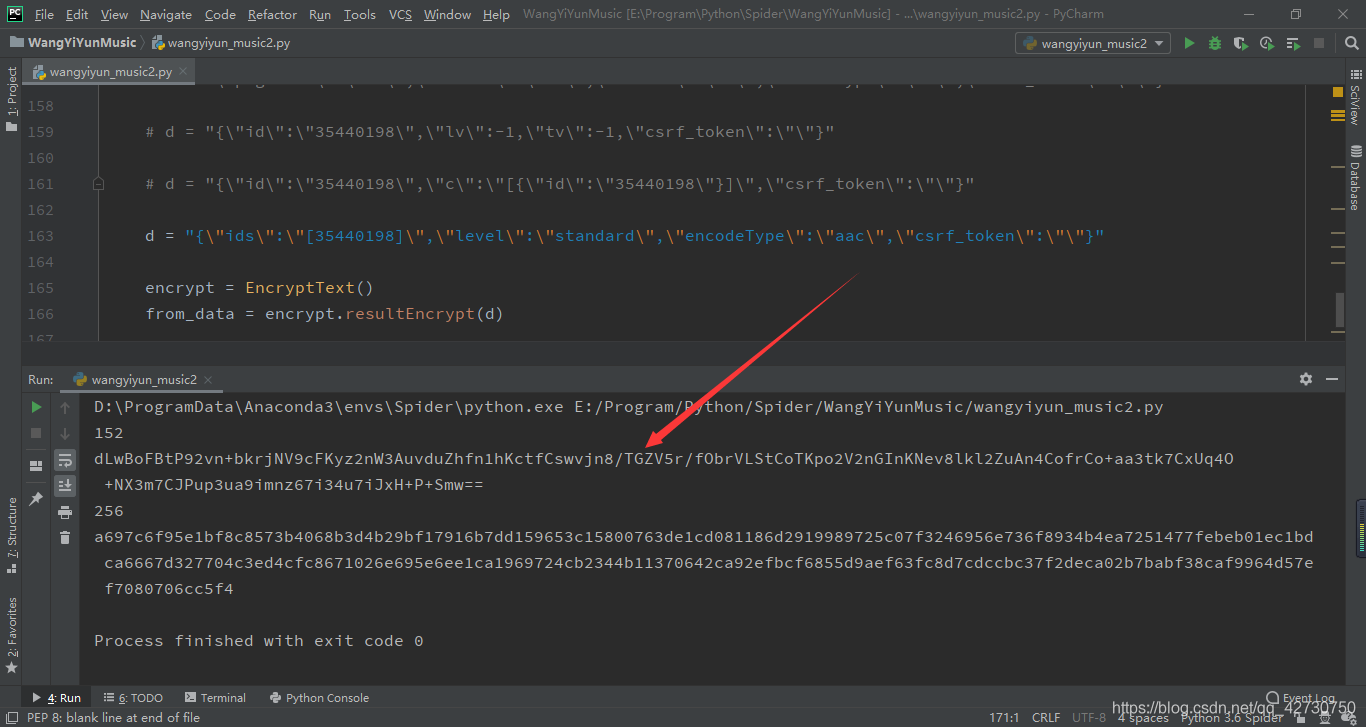Open the Terminal tool window
Image resolution: width=1366 pixels, height=727 pixels.
pyautogui.click(x=215, y=698)
